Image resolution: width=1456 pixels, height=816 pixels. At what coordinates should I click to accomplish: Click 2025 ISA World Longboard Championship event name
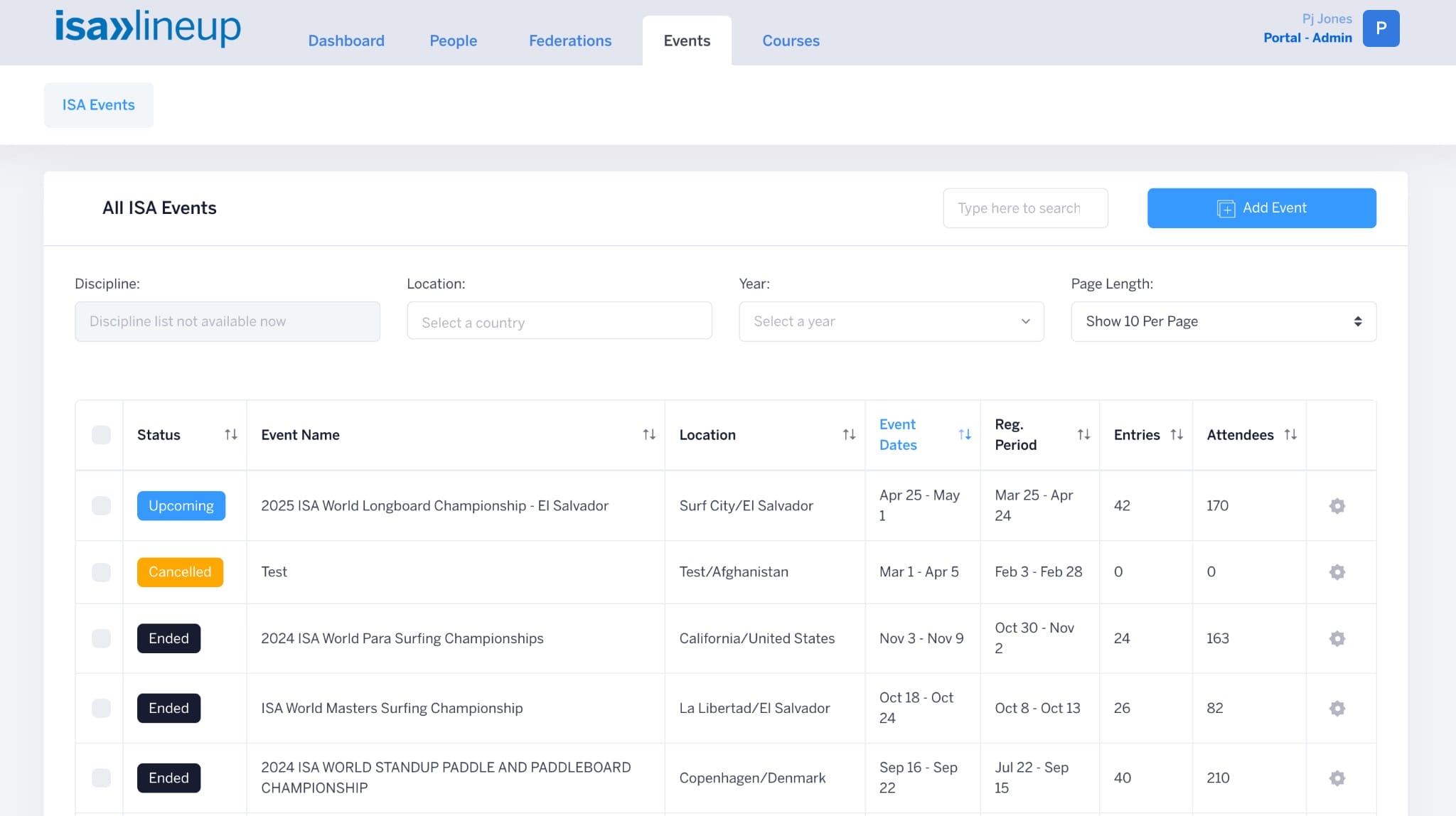tap(434, 506)
